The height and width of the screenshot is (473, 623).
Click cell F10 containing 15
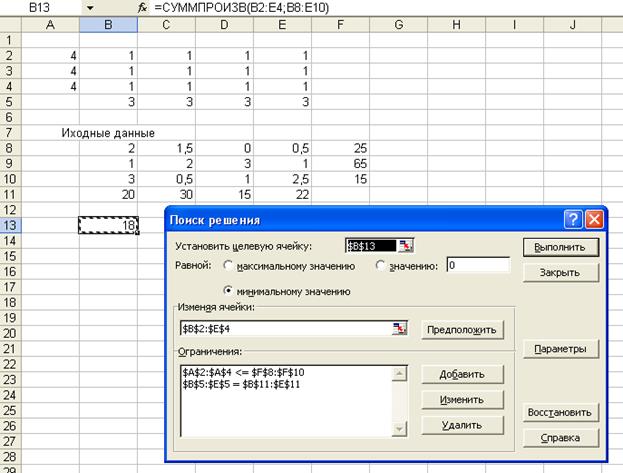(x=341, y=179)
